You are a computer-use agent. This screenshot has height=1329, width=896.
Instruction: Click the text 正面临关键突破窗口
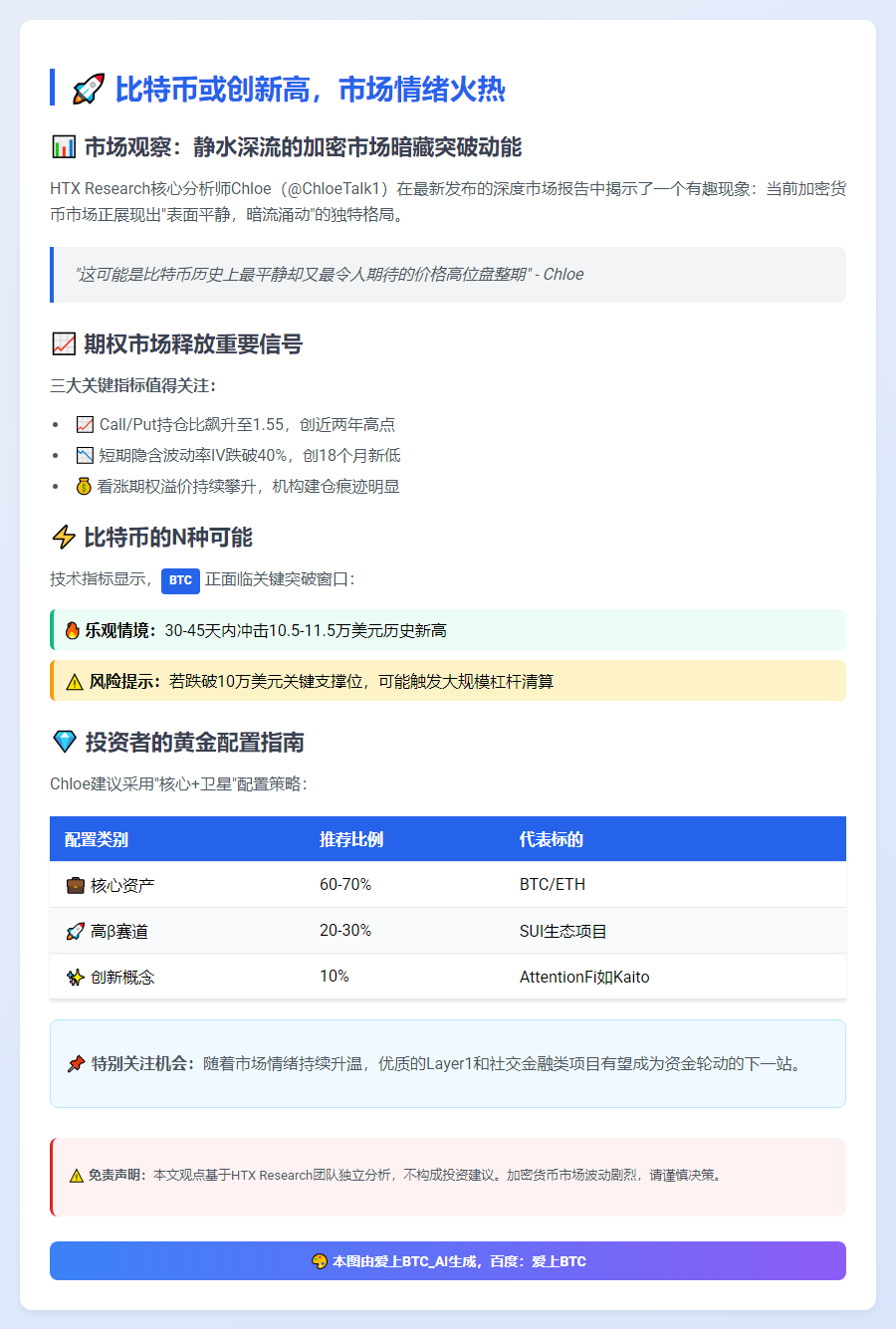point(280,579)
